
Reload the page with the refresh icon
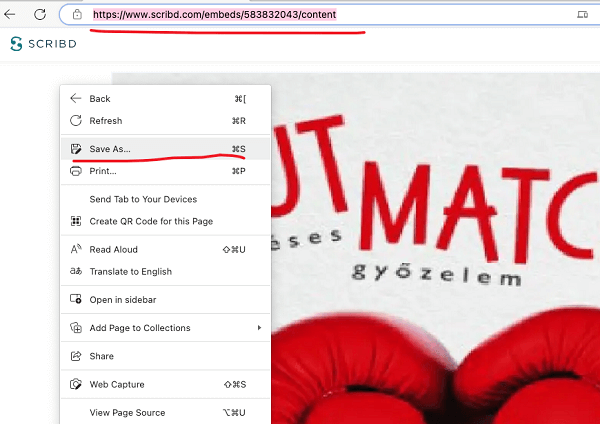[40, 15]
